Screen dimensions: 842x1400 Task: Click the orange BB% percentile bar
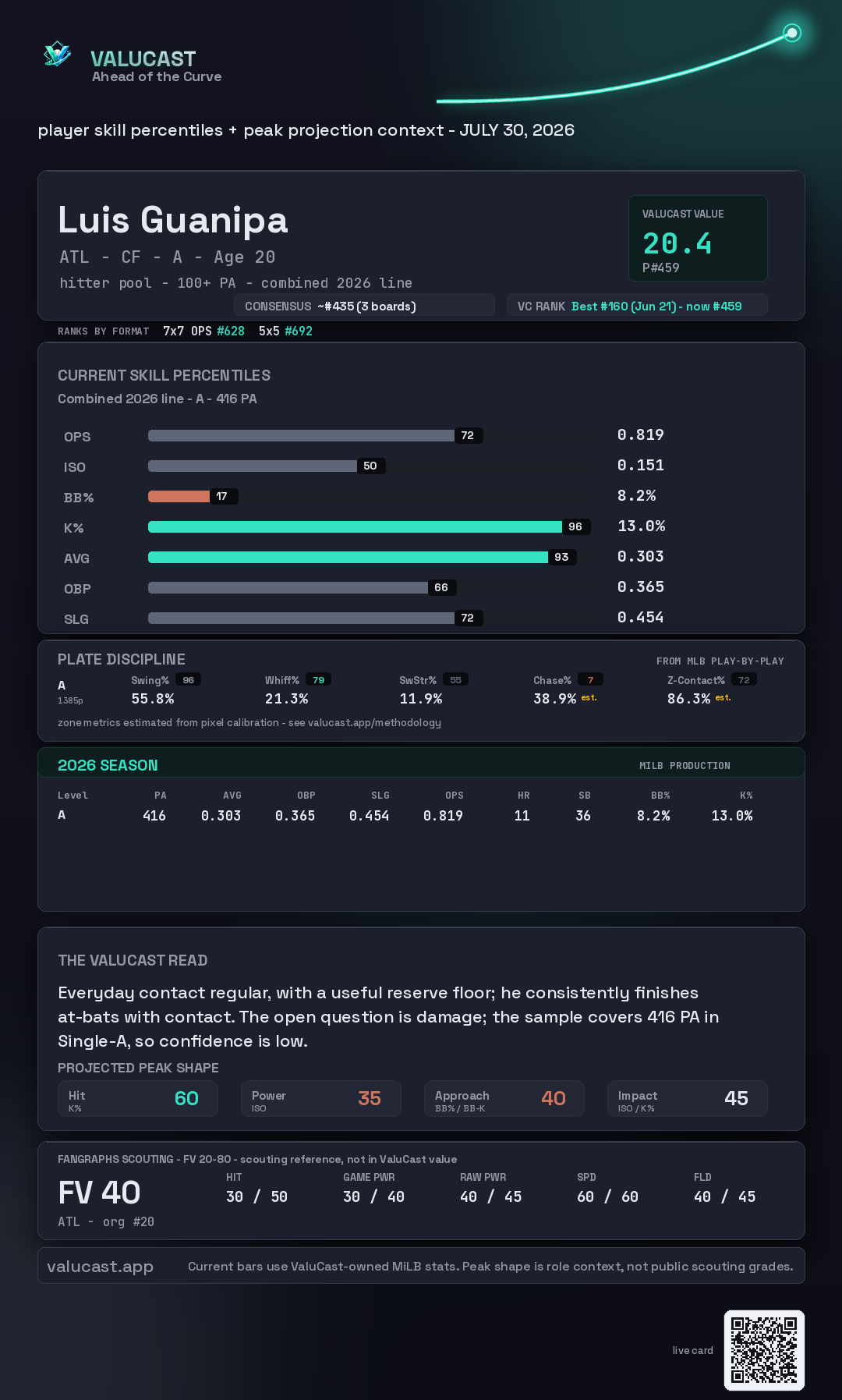[179, 496]
